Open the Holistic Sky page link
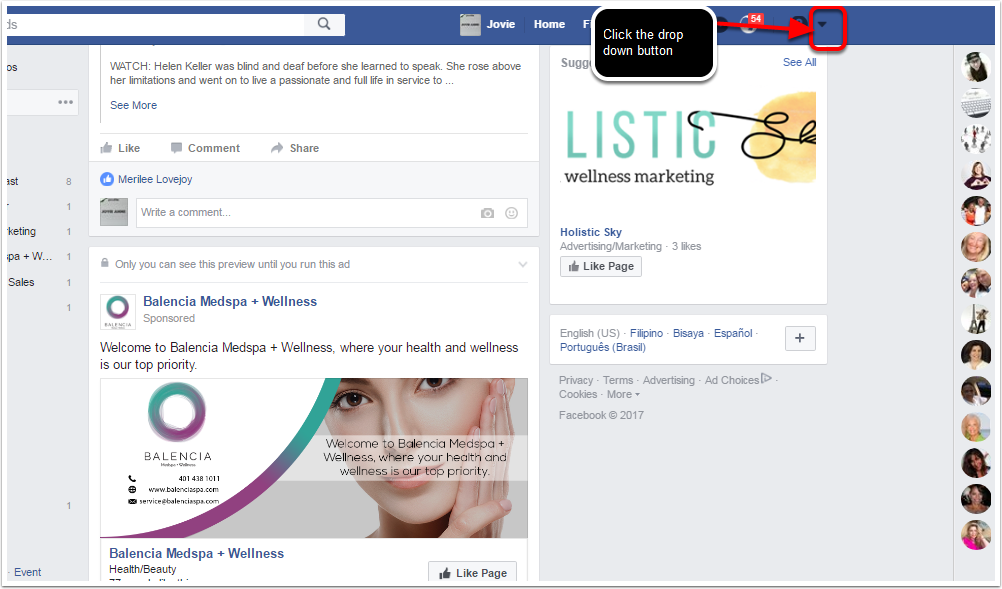The width and height of the screenshot is (1002, 589). (x=590, y=233)
